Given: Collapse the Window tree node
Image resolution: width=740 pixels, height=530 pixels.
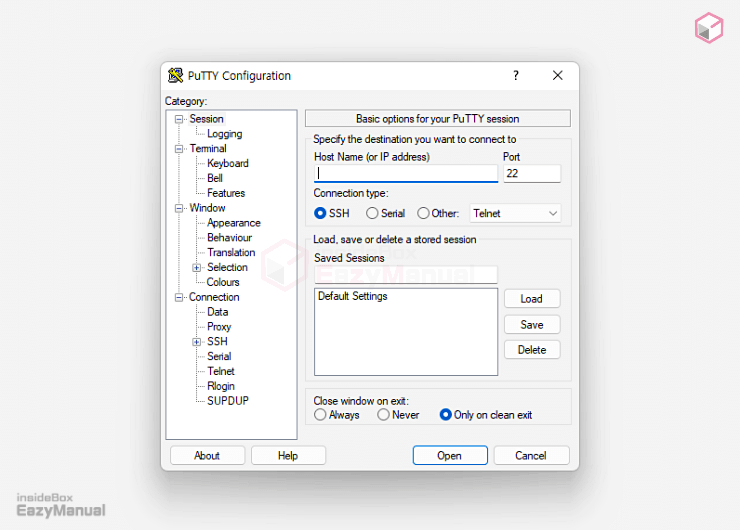Looking at the screenshot, I should 179,209.
